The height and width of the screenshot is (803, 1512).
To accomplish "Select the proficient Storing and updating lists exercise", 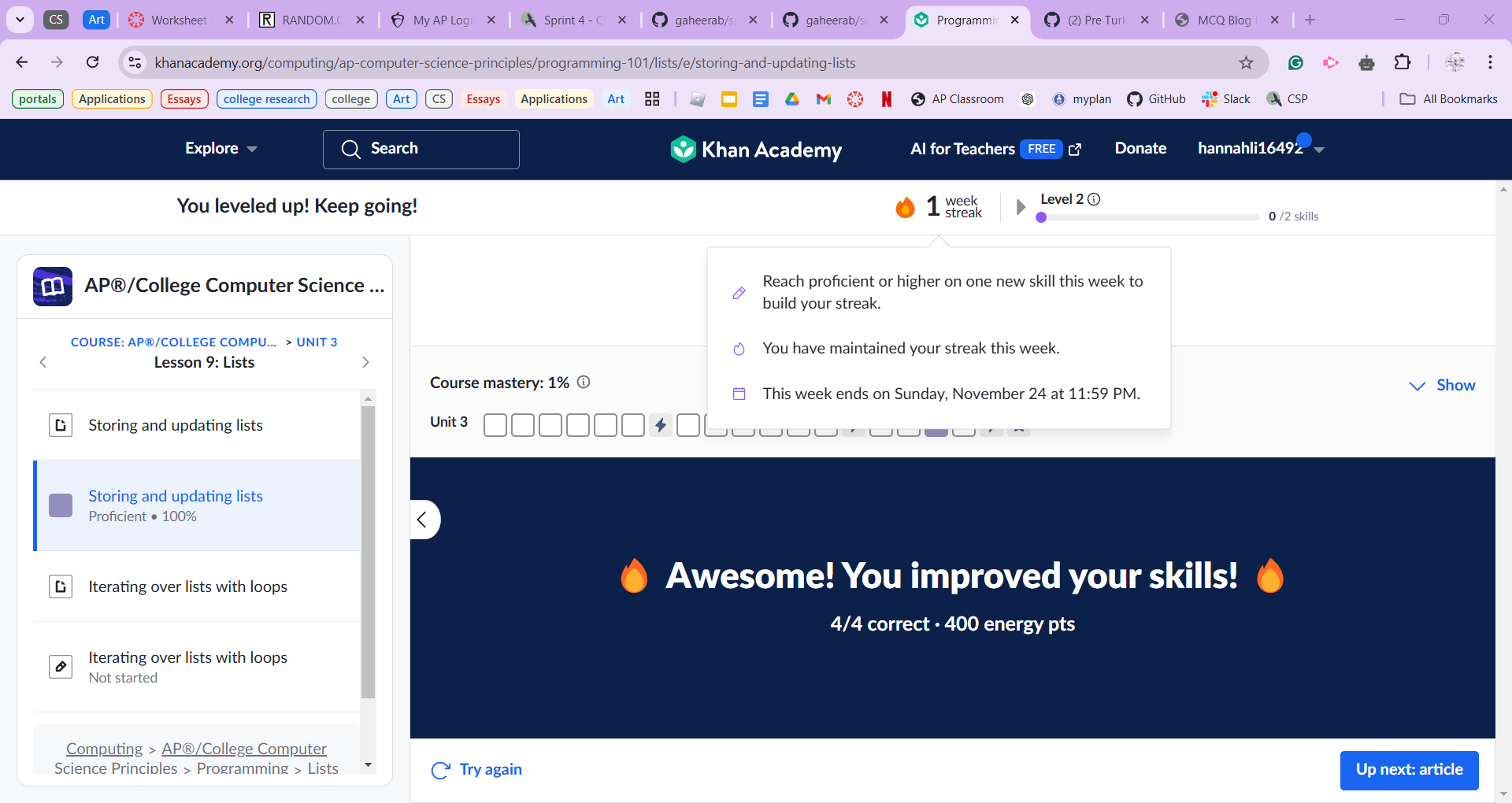I will pos(197,505).
